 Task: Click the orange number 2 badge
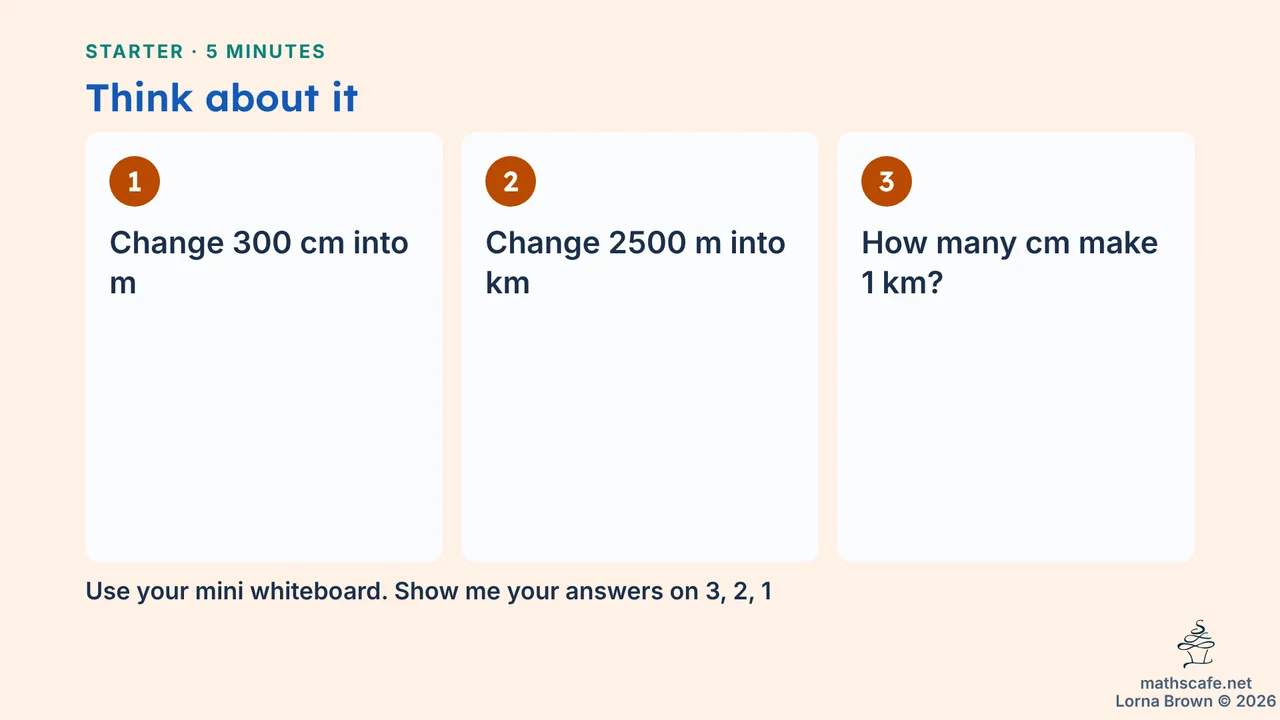pos(511,181)
